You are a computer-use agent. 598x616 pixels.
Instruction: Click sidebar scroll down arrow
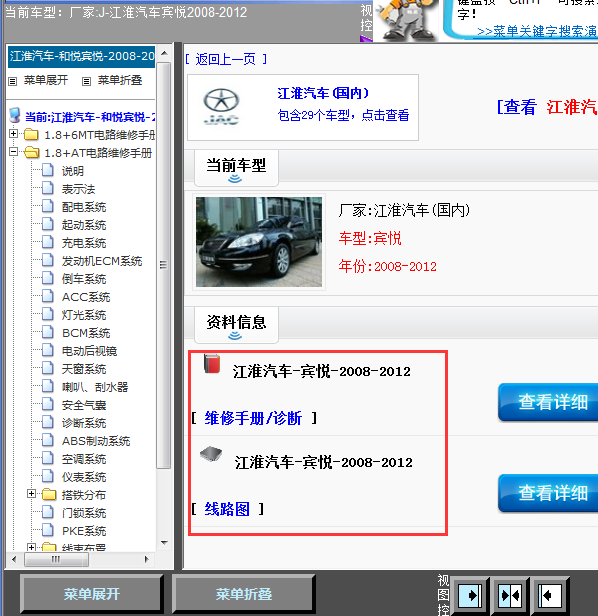[164, 543]
